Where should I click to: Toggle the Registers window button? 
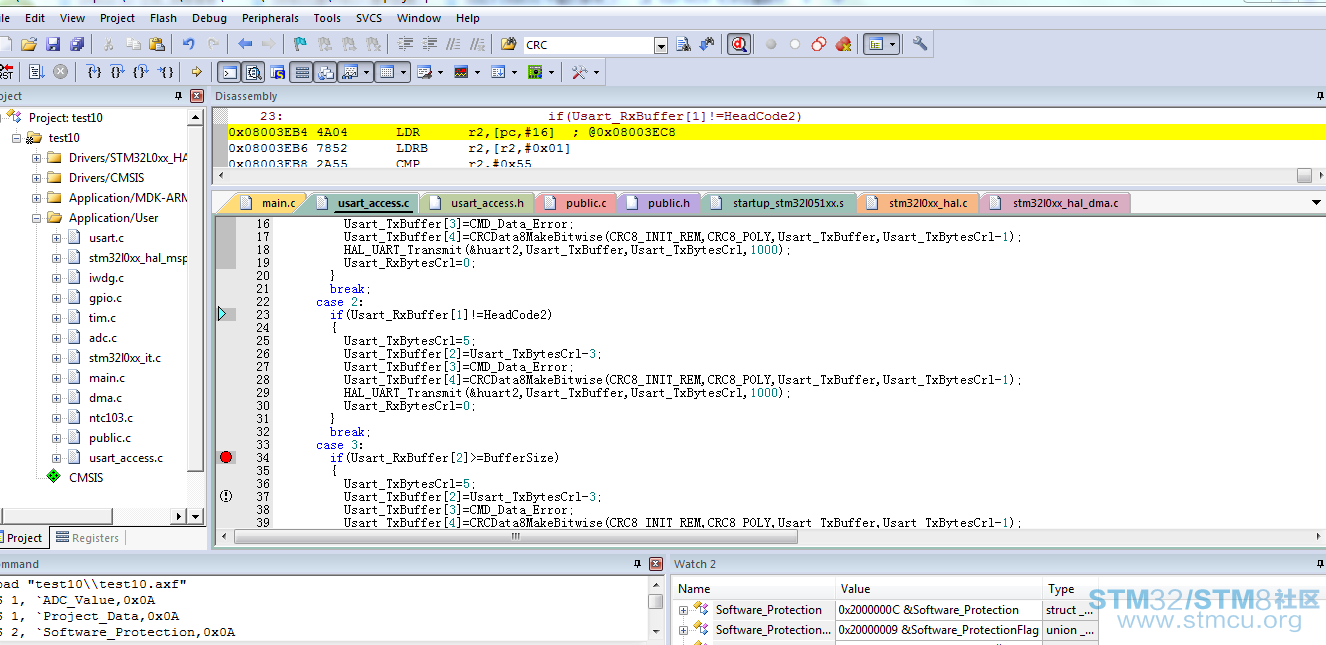(x=302, y=72)
